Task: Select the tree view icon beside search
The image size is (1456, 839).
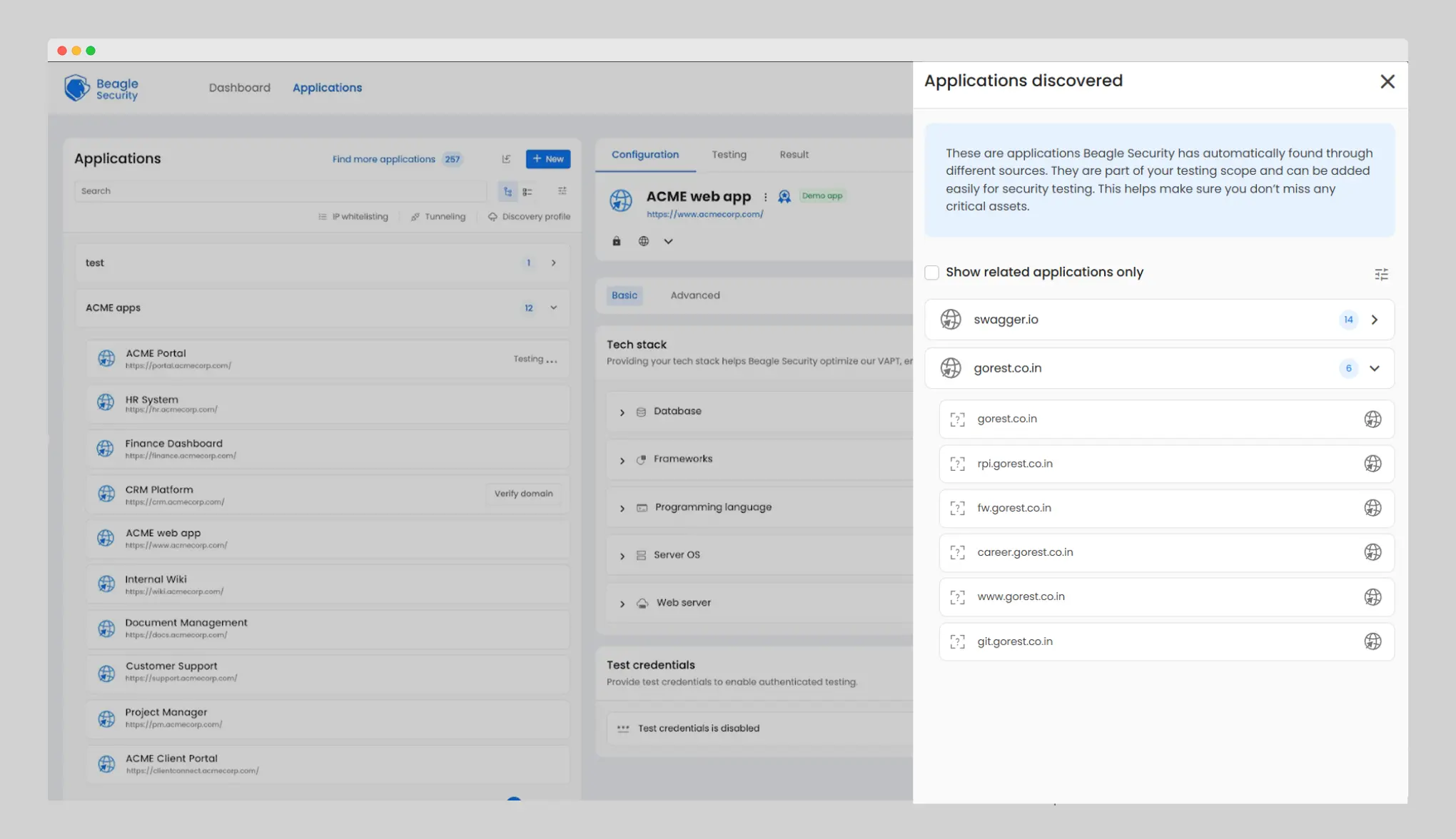Action: click(507, 191)
